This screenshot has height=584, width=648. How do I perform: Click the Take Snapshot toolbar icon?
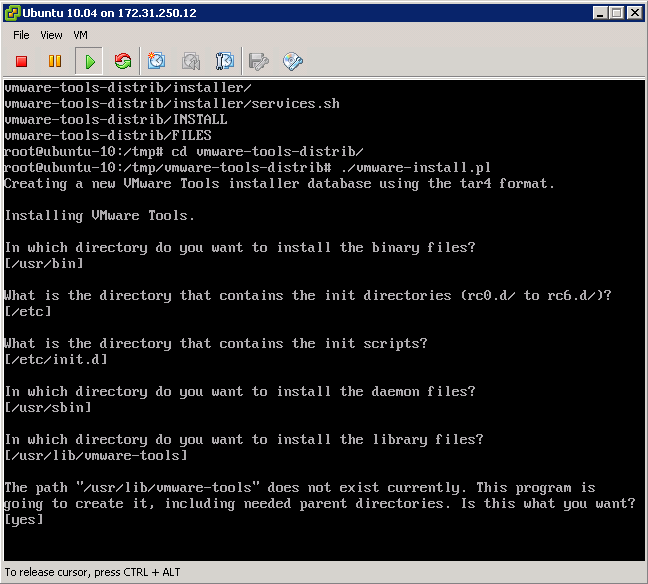(157, 61)
